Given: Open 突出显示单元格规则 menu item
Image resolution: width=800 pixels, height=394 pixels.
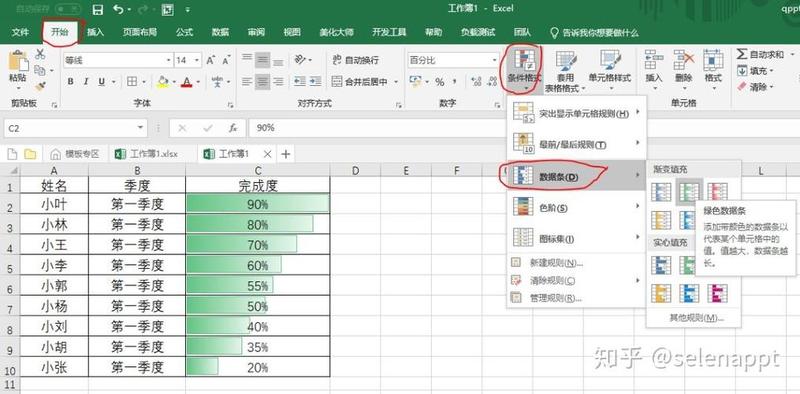Looking at the screenshot, I should [577, 113].
